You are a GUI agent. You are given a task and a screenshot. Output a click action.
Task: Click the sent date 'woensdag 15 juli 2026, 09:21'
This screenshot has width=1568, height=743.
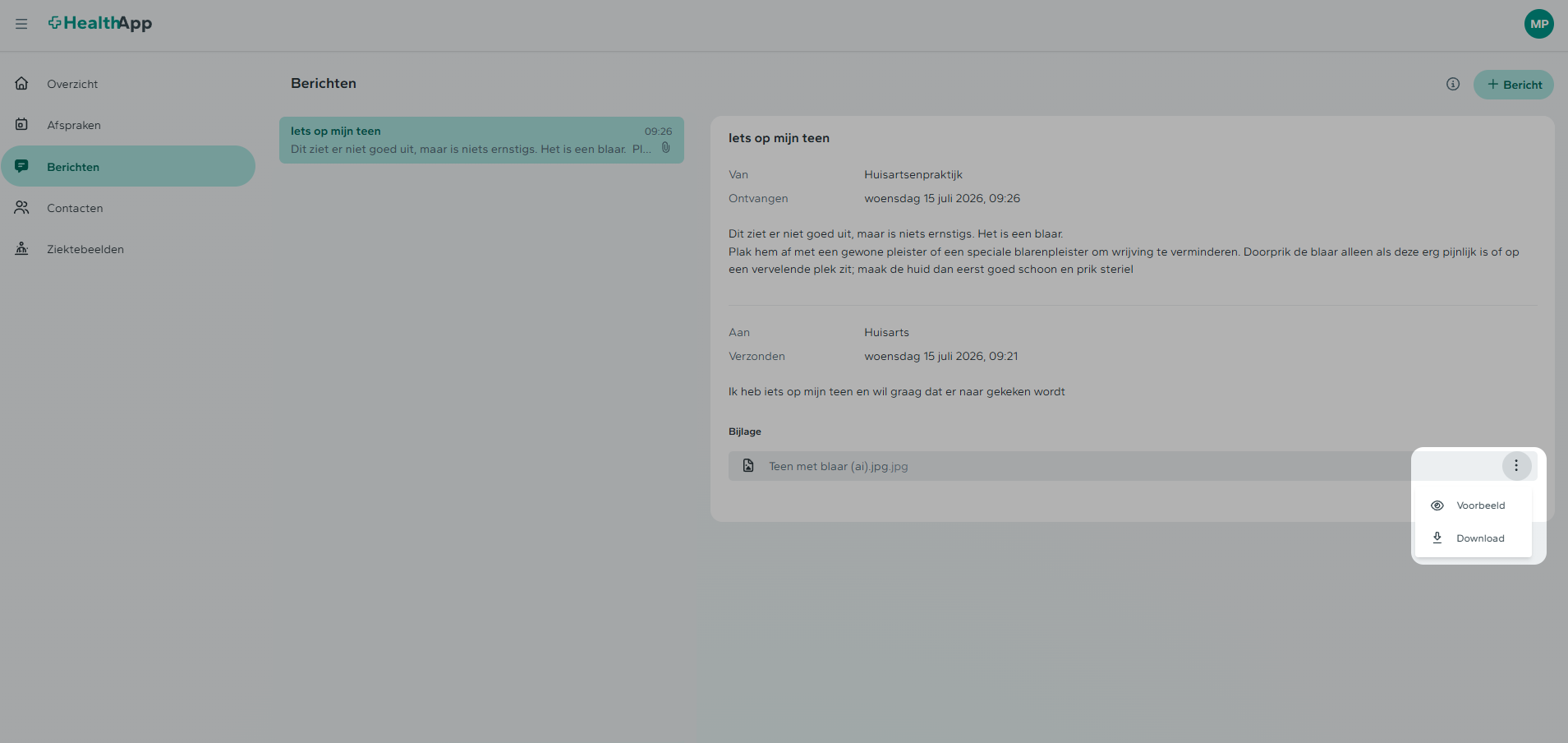(941, 356)
